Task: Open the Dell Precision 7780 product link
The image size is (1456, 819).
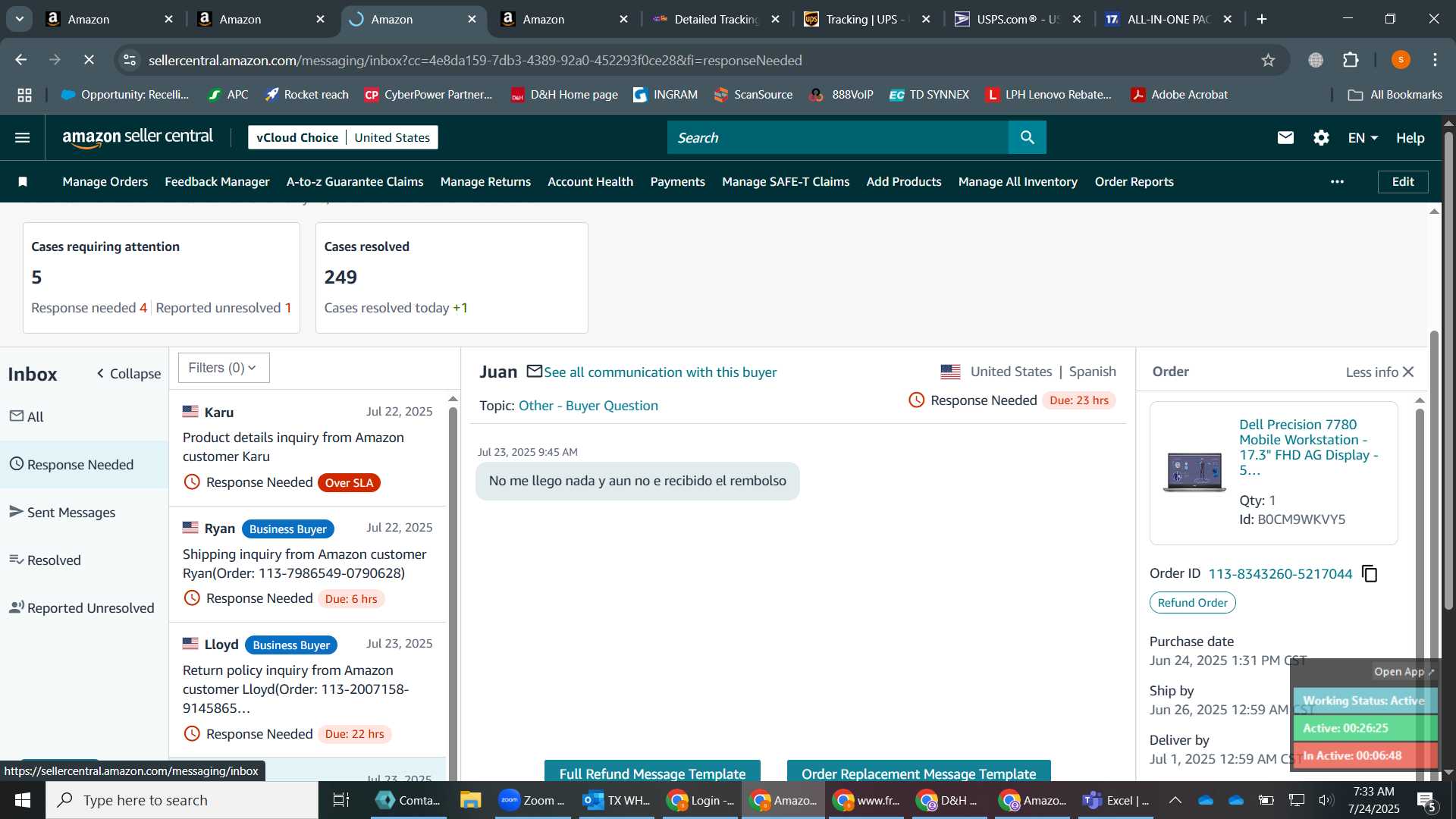Action: click(x=1308, y=447)
